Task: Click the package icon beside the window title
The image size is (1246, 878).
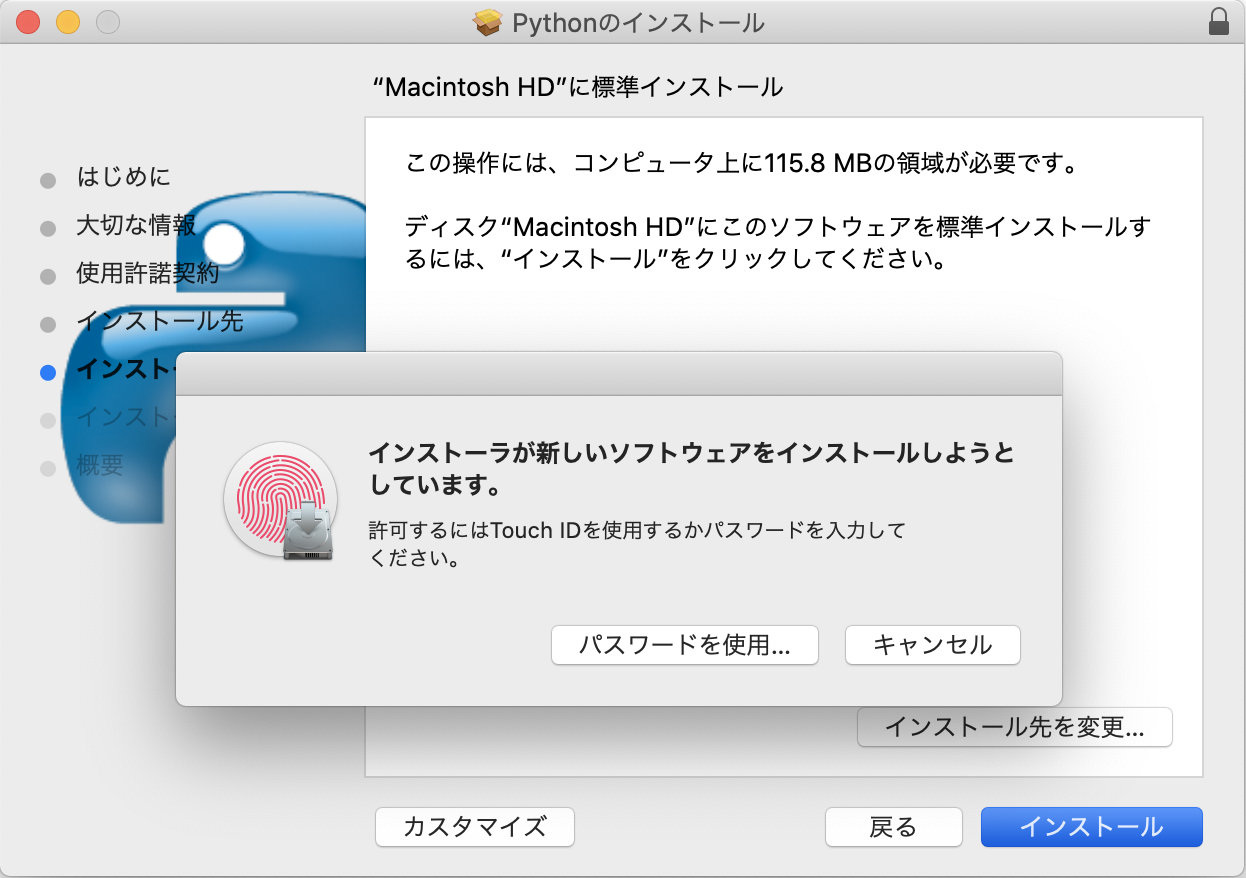Action: (x=488, y=22)
